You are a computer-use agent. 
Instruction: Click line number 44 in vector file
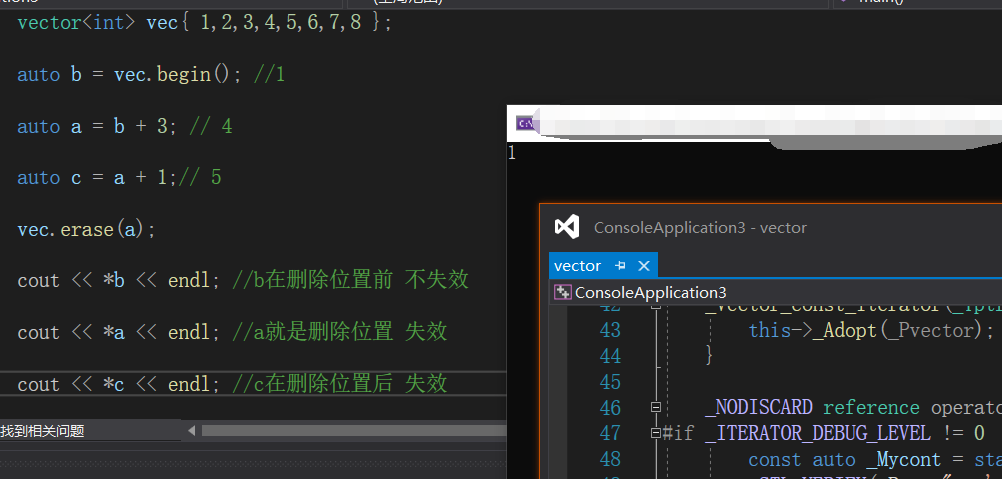coord(610,356)
